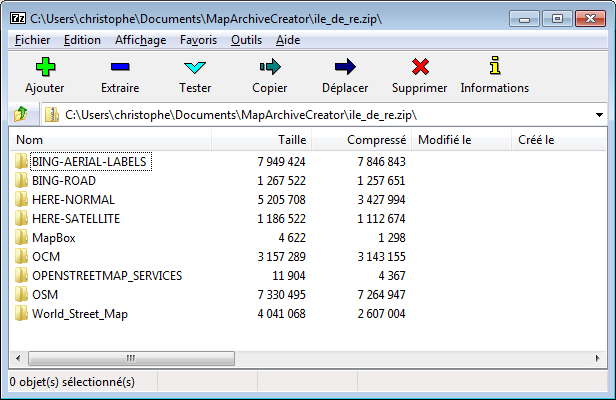
Task: Click size value 11 904
Action: click(289, 276)
